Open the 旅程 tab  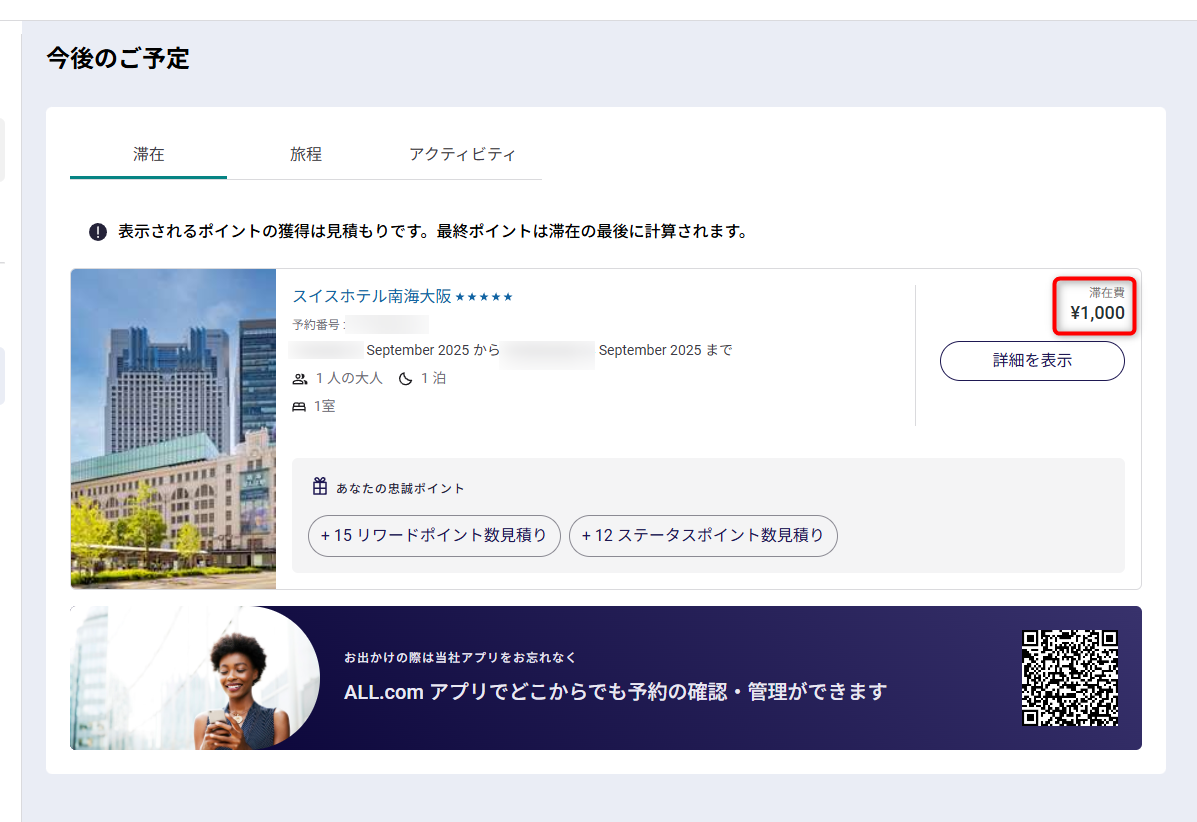point(305,154)
